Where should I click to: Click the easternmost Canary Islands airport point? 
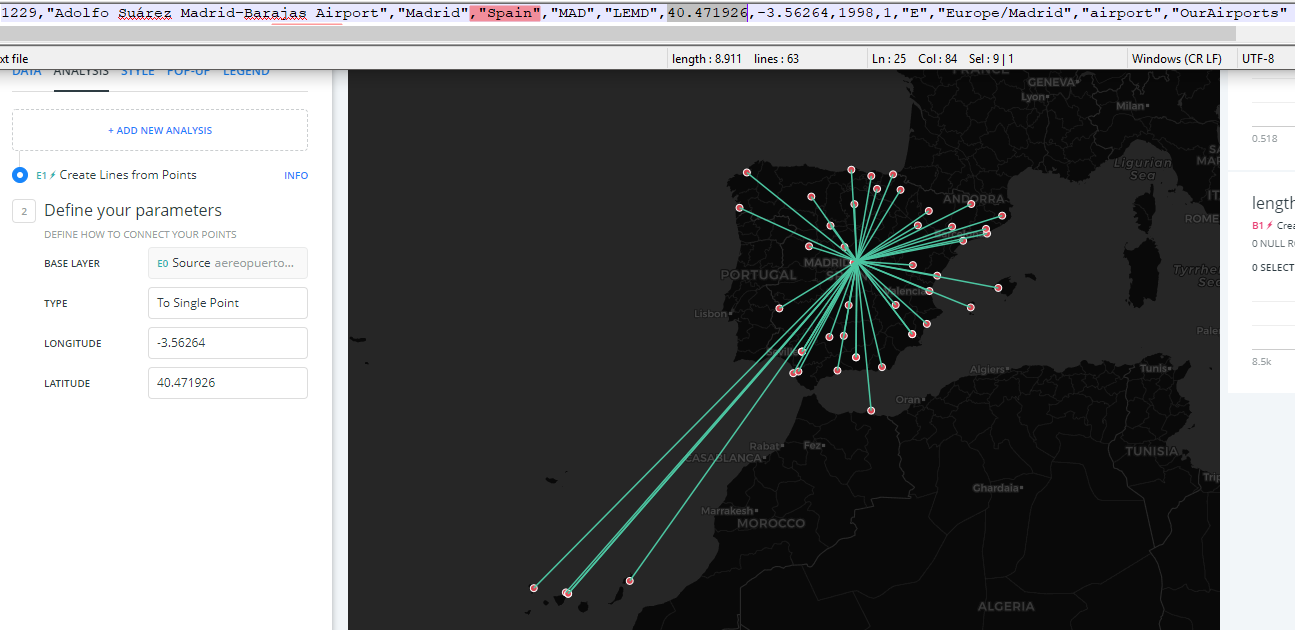[x=629, y=580]
